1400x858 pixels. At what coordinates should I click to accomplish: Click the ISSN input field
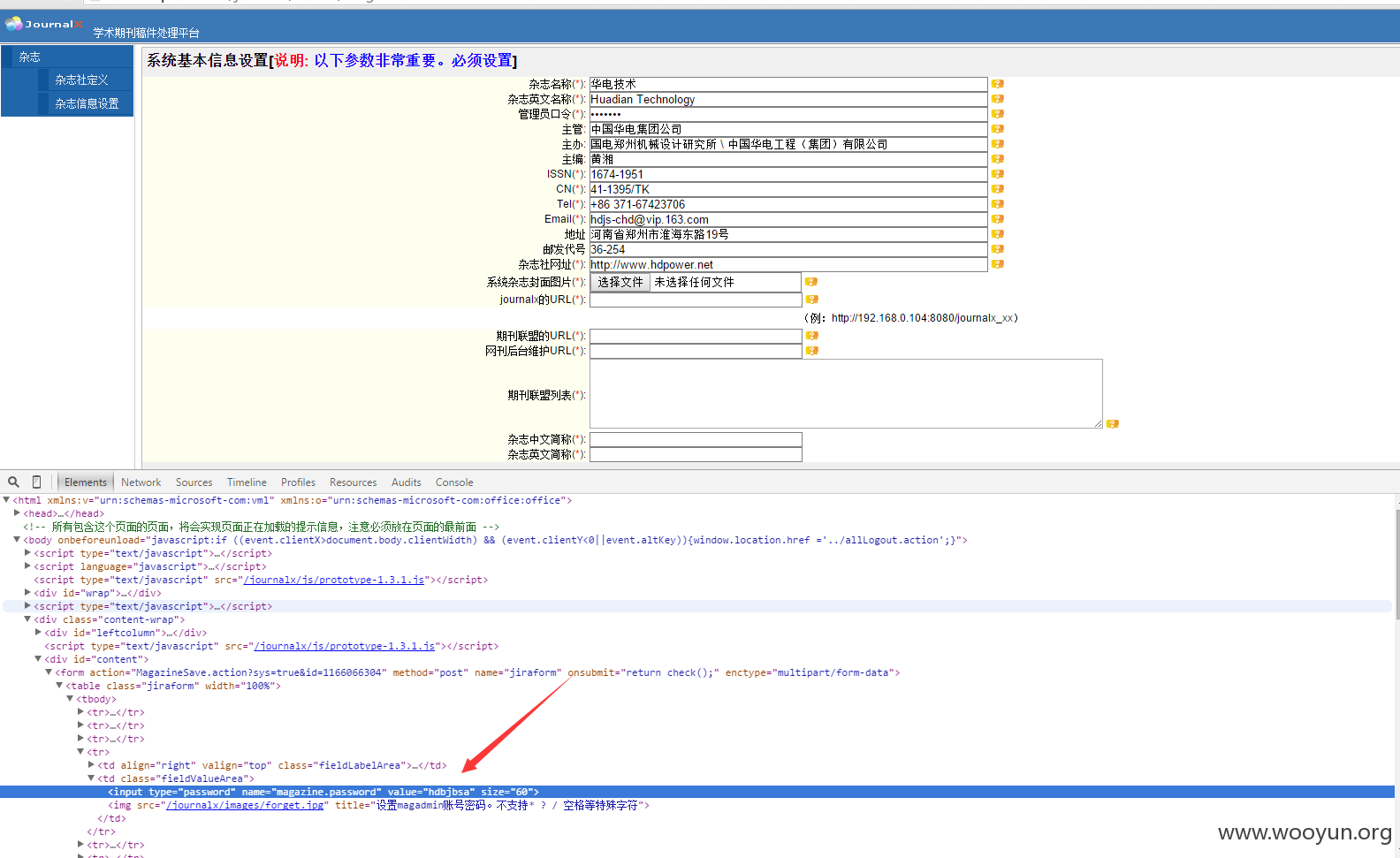click(x=788, y=174)
